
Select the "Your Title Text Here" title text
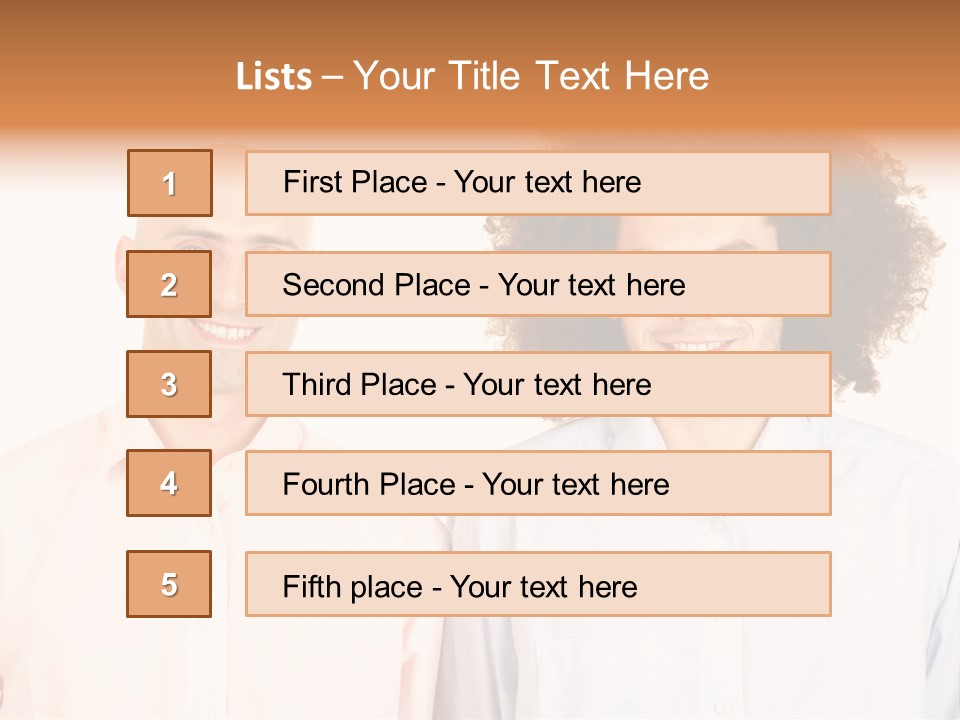click(x=531, y=76)
